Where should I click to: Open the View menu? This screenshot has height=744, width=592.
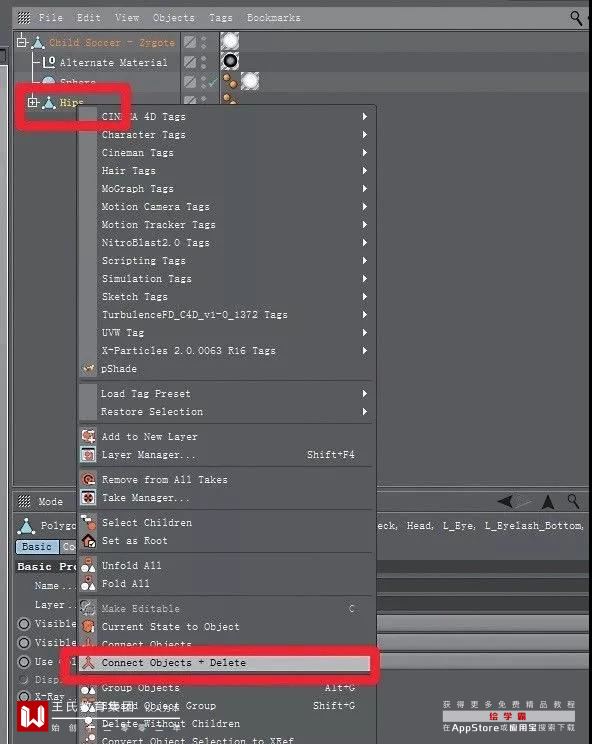[x=127, y=18]
